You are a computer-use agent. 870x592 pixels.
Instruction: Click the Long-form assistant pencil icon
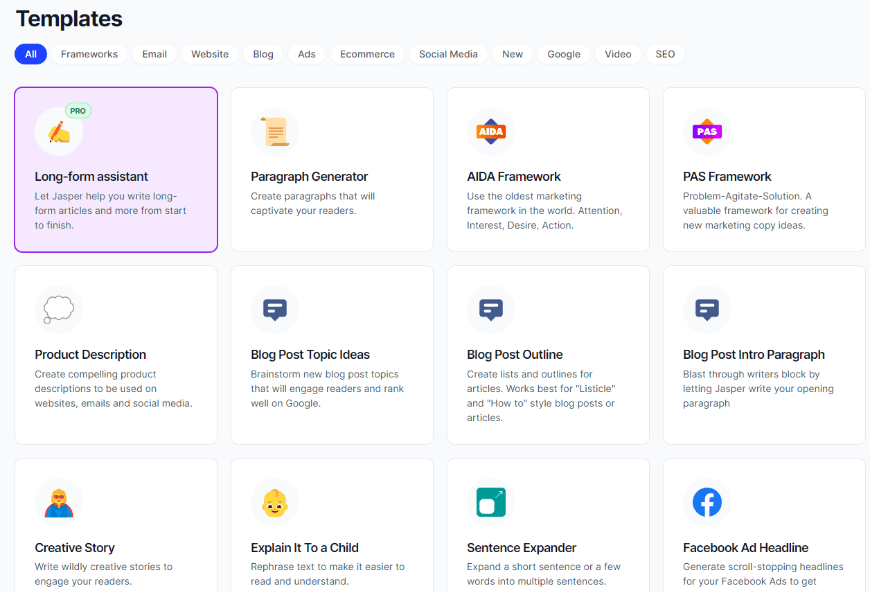tap(59, 132)
